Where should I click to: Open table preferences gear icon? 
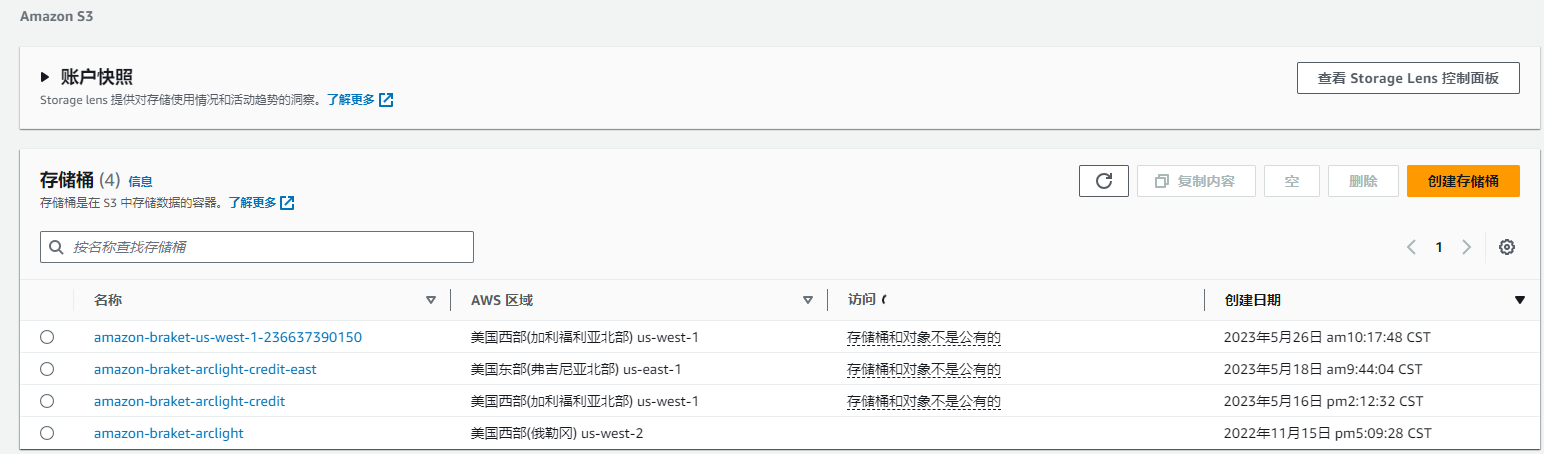(x=1507, y=247)
